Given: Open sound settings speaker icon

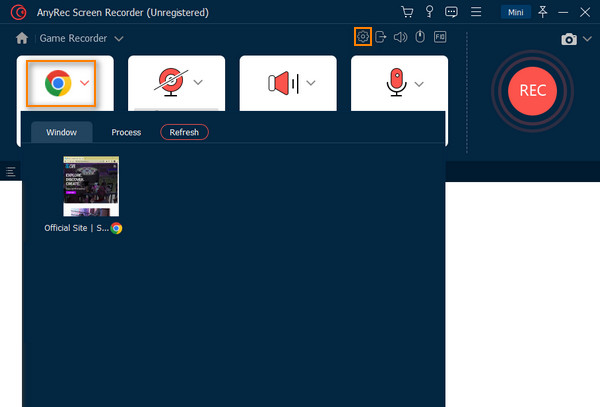Looking at the screenshot, I should pyautogui.click(x=400, y=37).
